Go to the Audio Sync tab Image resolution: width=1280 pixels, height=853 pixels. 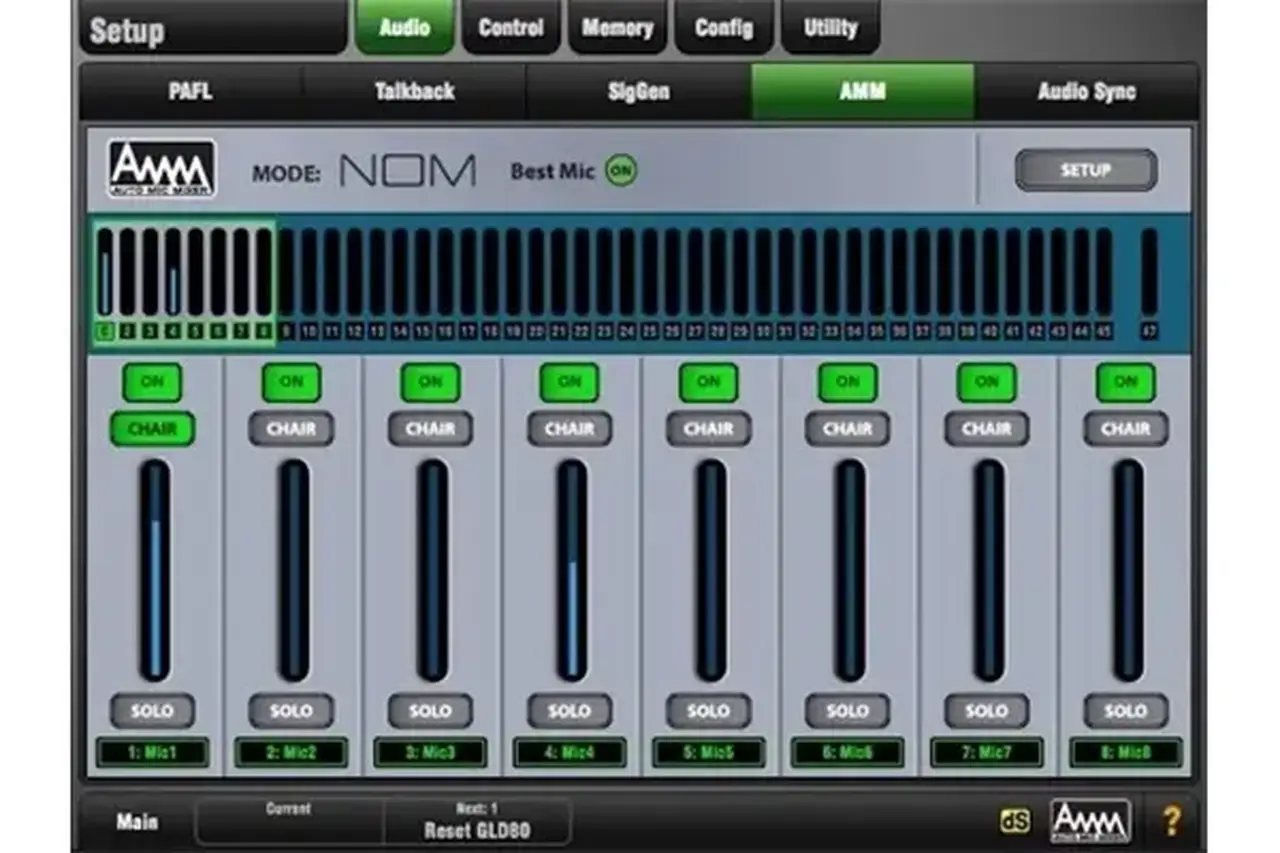pyautogui.click(x=1086, y=92)
